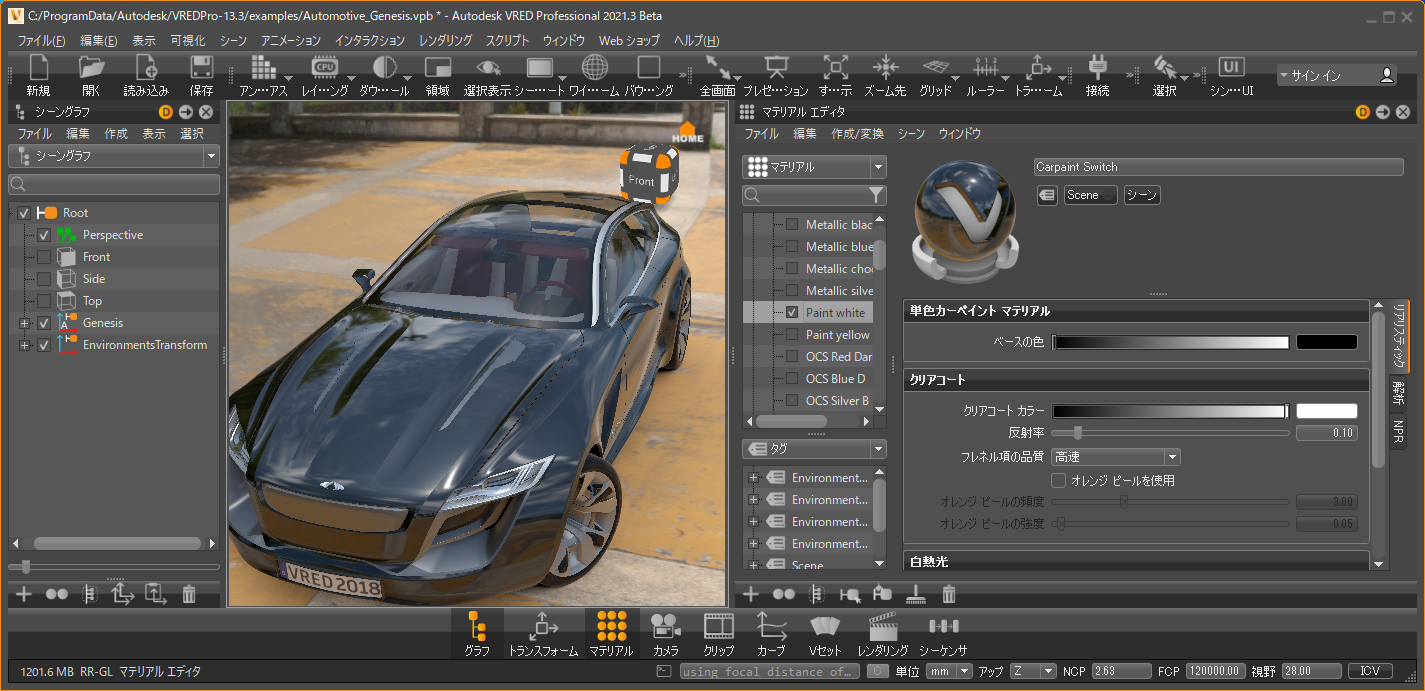The image size is (1425, 691).
Task: Click the white クリアコート カラー swatch
Action: point(1326,411)
